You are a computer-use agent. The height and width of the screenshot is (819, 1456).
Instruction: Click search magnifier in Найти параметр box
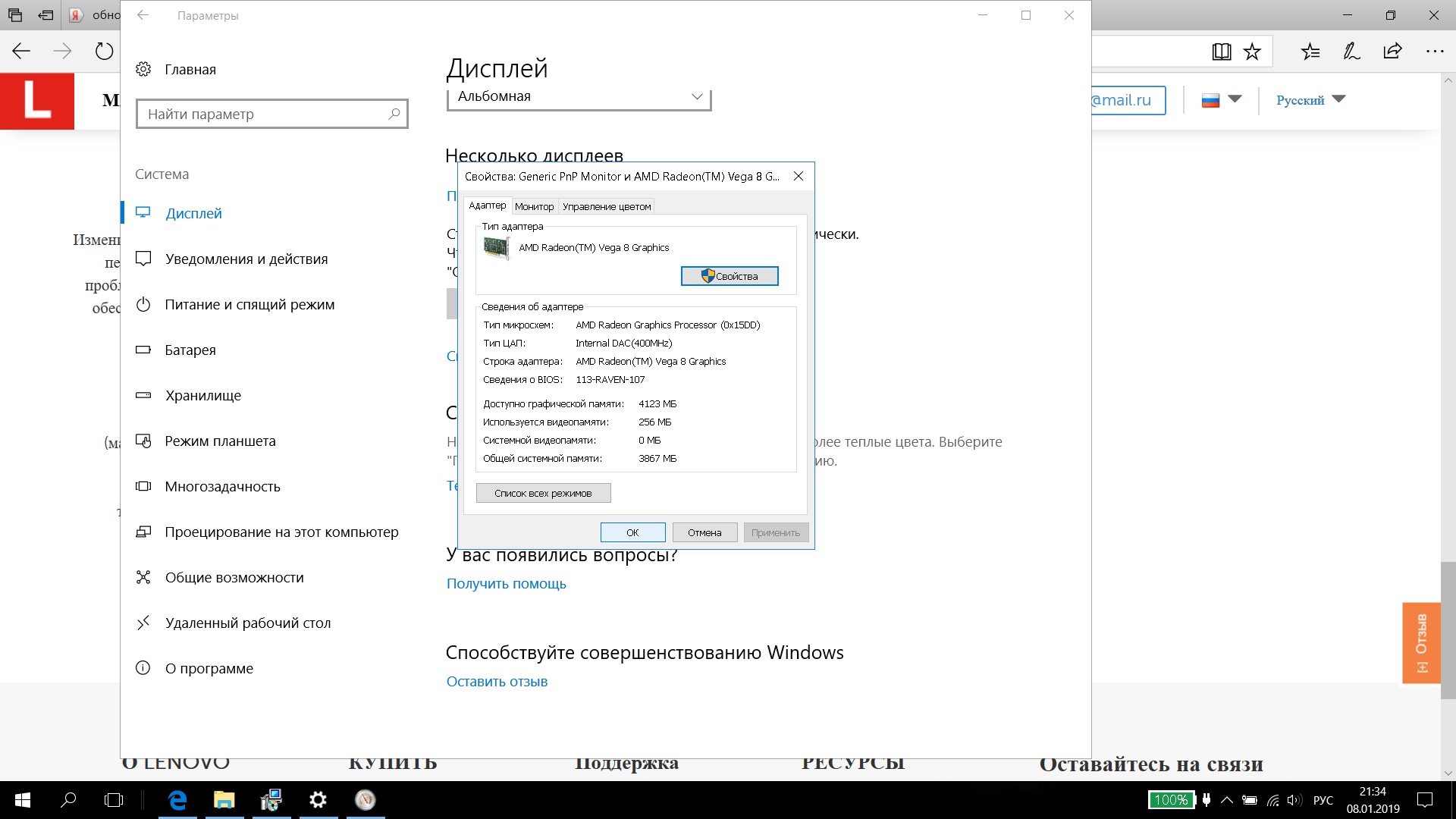pos(394,114)
